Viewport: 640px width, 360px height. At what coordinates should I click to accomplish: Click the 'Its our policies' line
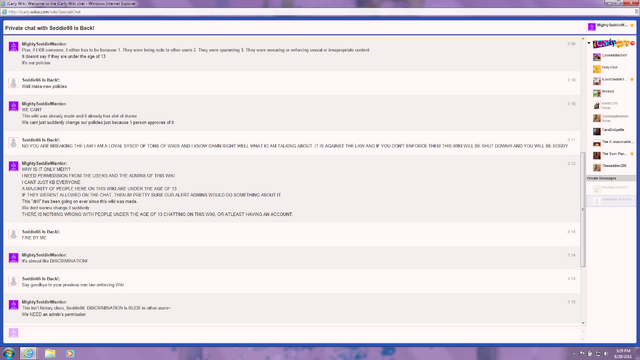36,63
